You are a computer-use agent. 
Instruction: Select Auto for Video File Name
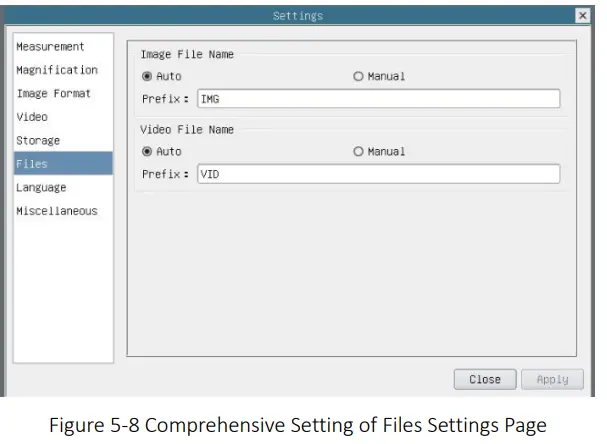pyautogui.click(x=147, y=152)
